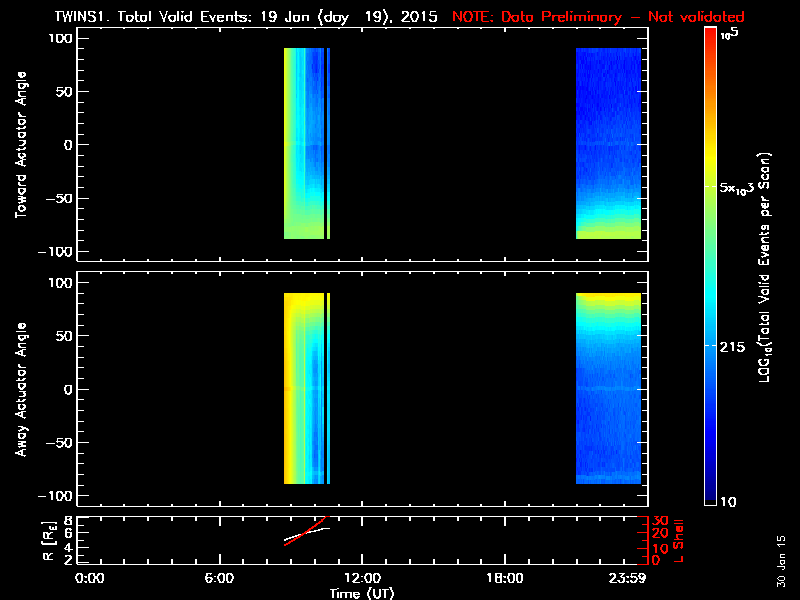This screenshot has width=800, height=600.
Task: Click the LOG10 Total Valid Events colorbar label
Action: tap(768, 270)
